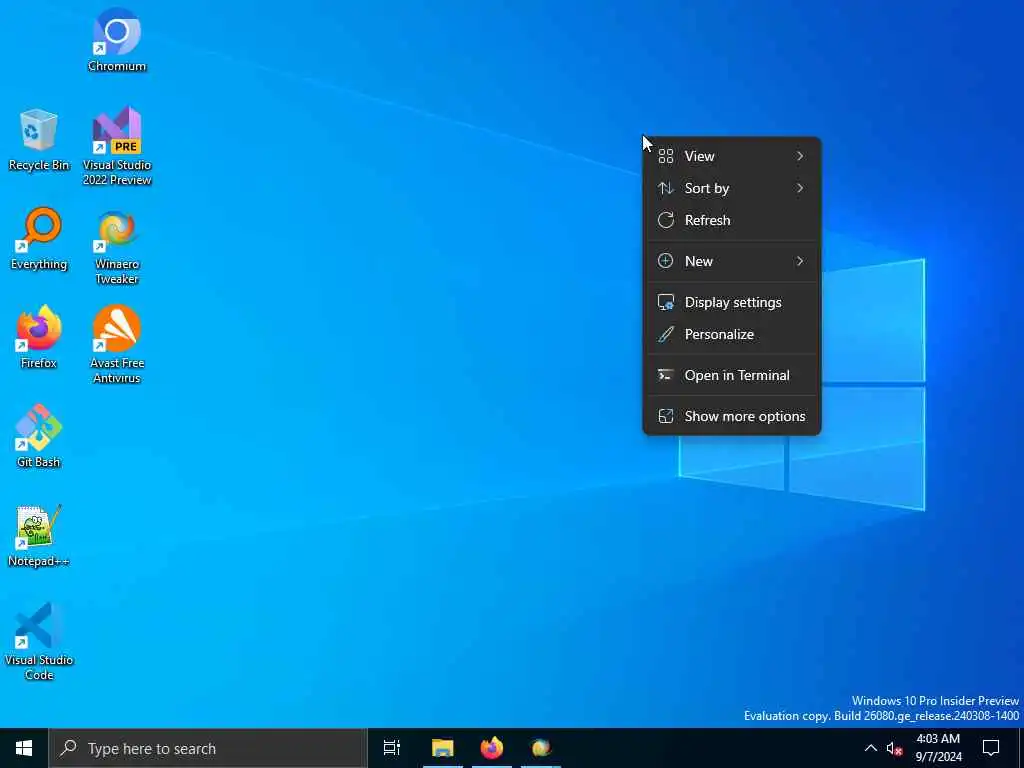1024x768 pixels.
Task: Show hidden system tray icons
Action: (871, 748)
